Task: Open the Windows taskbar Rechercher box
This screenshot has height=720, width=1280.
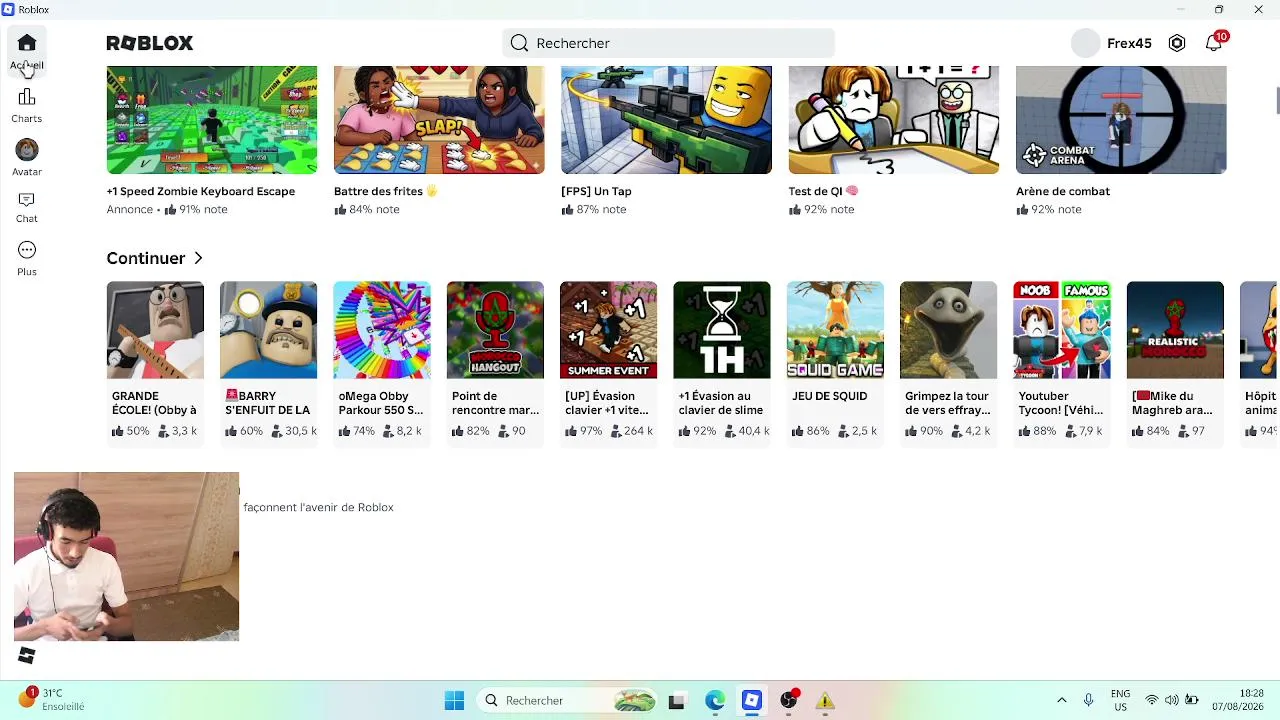Action: [x=567, y=700]
